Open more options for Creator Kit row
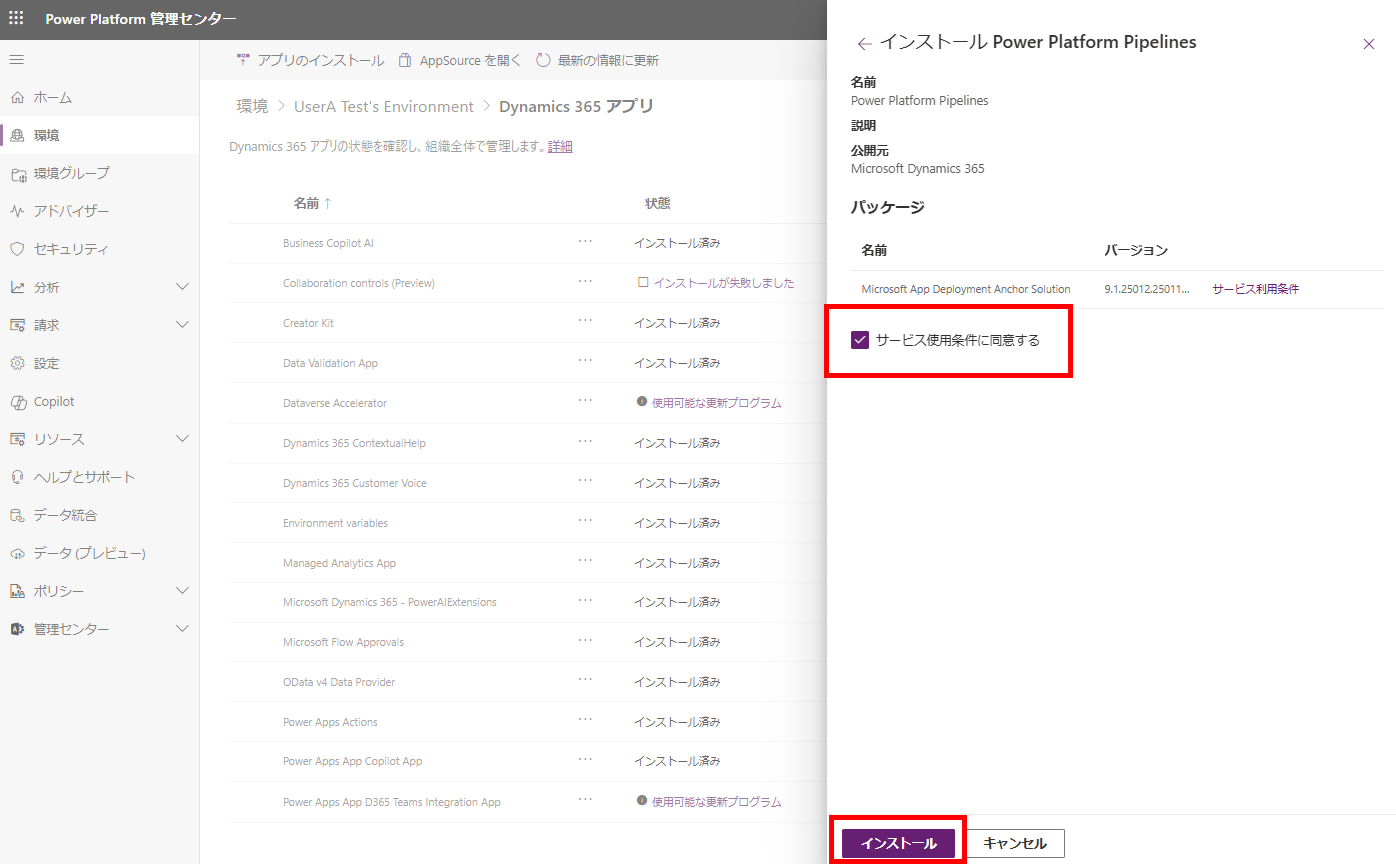The width and height of the screenshot is (1396, 864). 585,322
